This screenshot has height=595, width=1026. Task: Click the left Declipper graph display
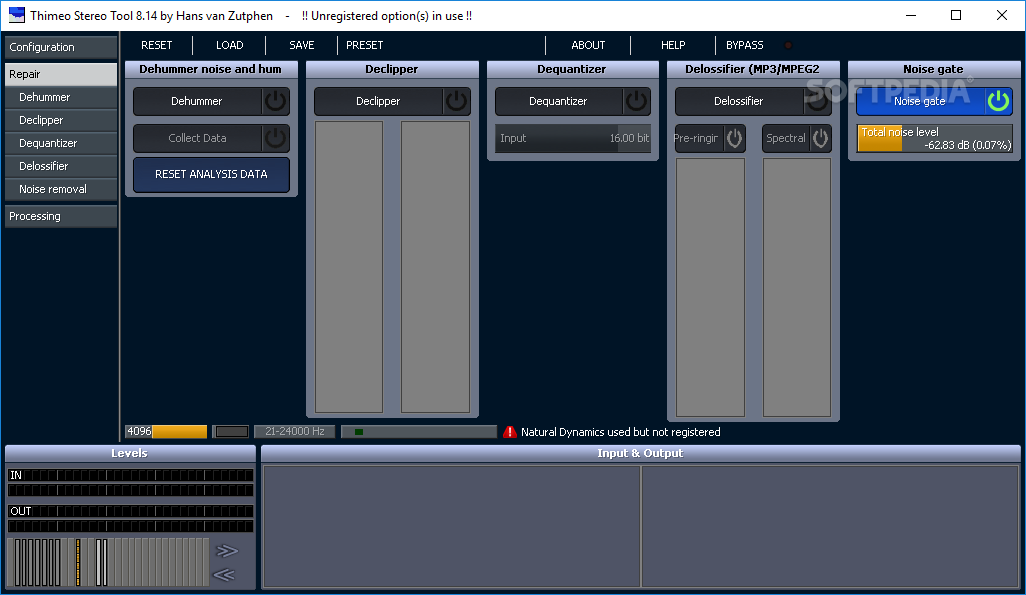[x=349, y=266]
